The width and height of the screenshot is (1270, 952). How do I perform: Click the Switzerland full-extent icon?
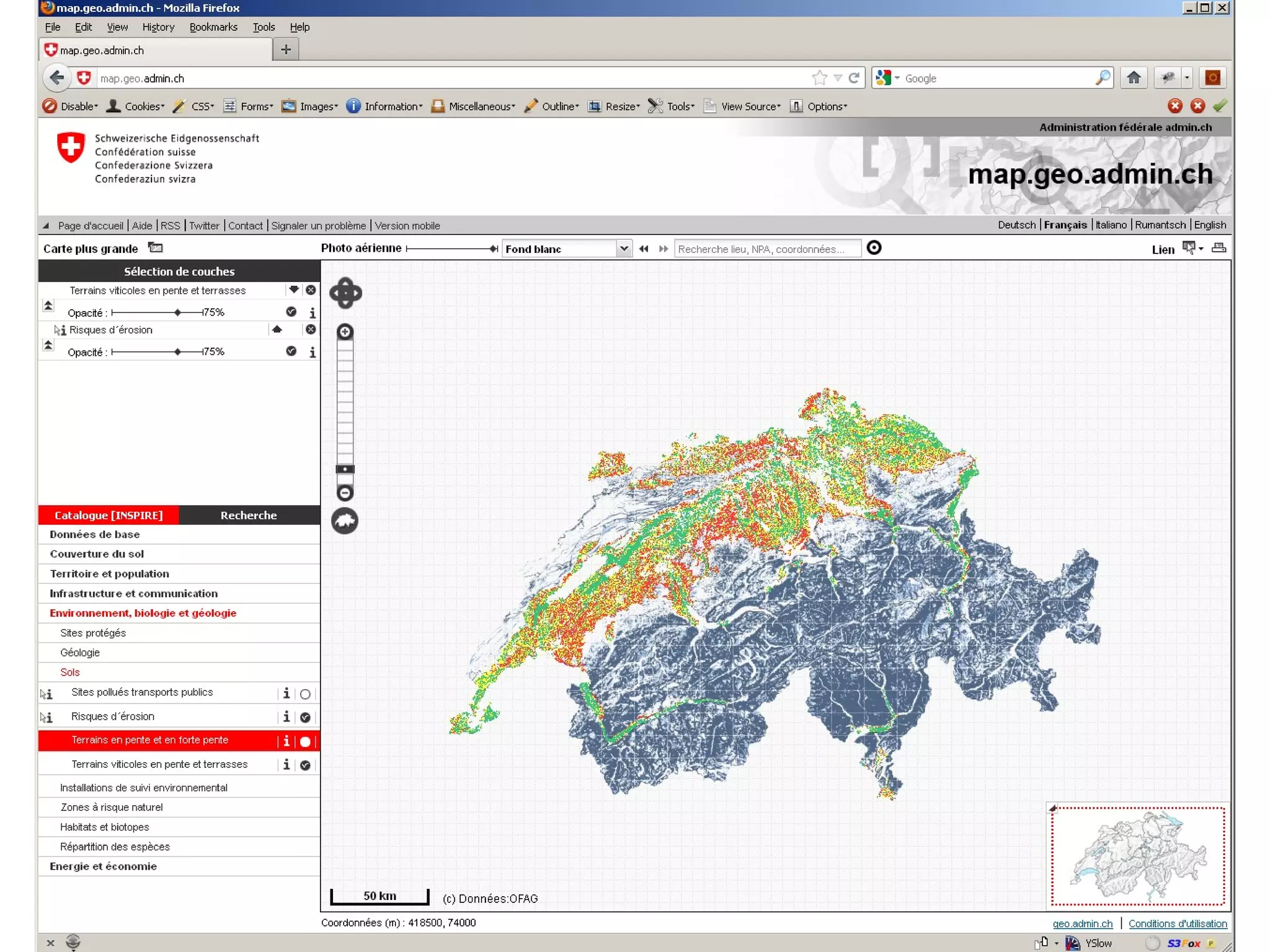(x=345, y=521)
